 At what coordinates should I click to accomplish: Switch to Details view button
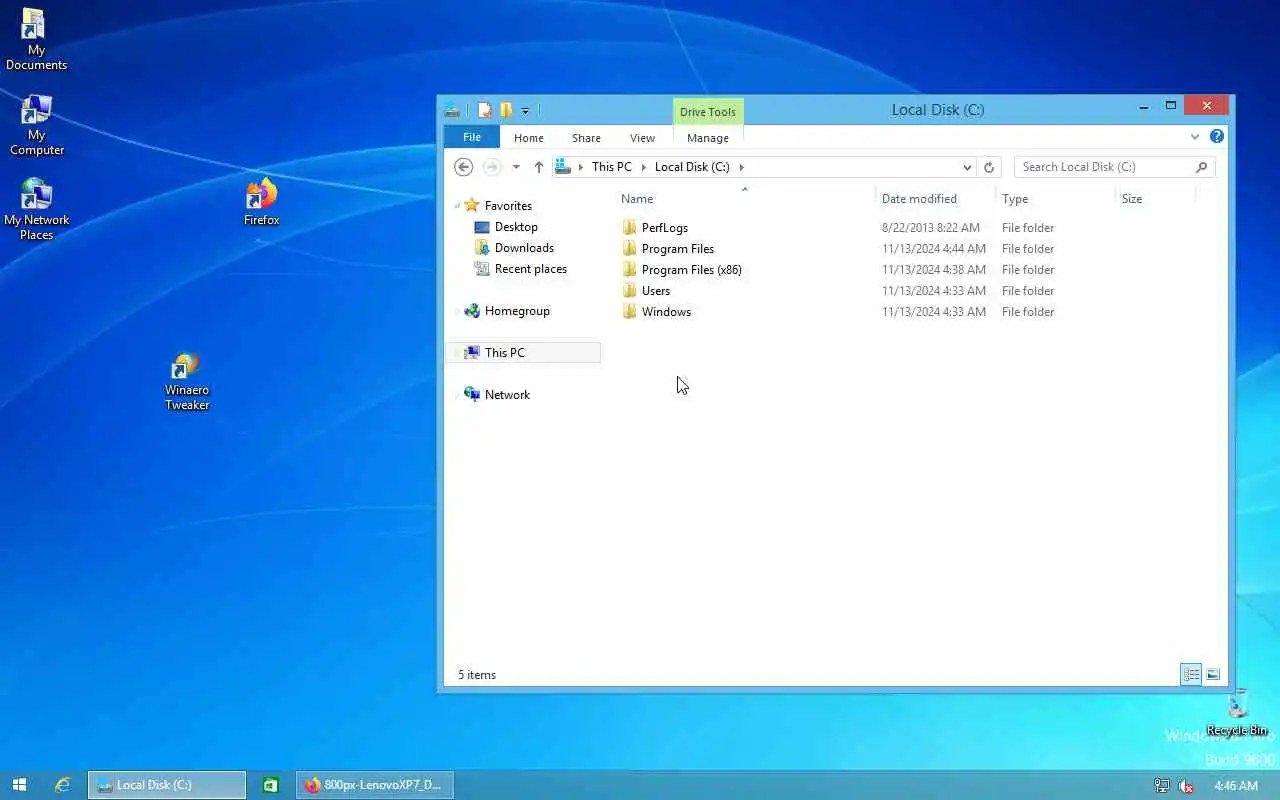[1191, 675]
